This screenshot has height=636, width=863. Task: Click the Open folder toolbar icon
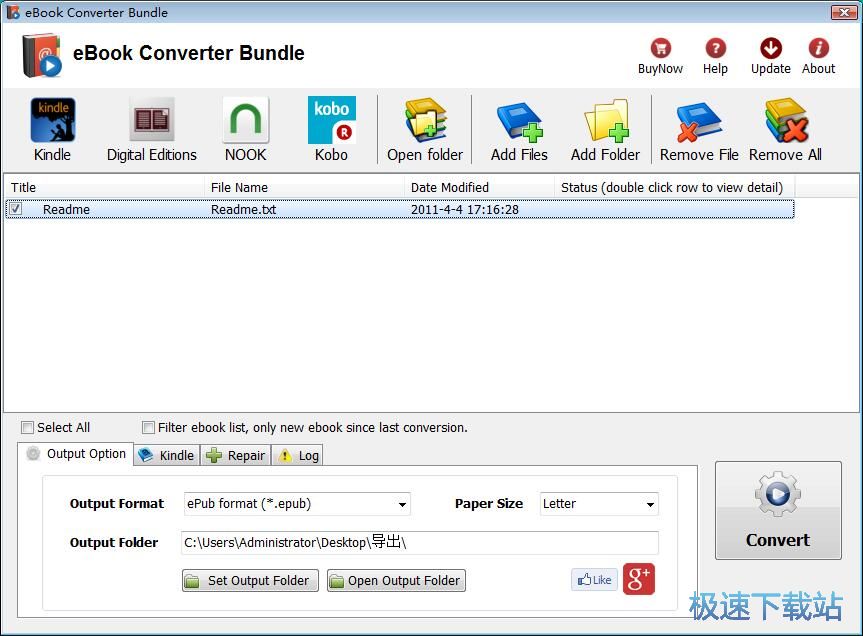click(x=425, y=120)
